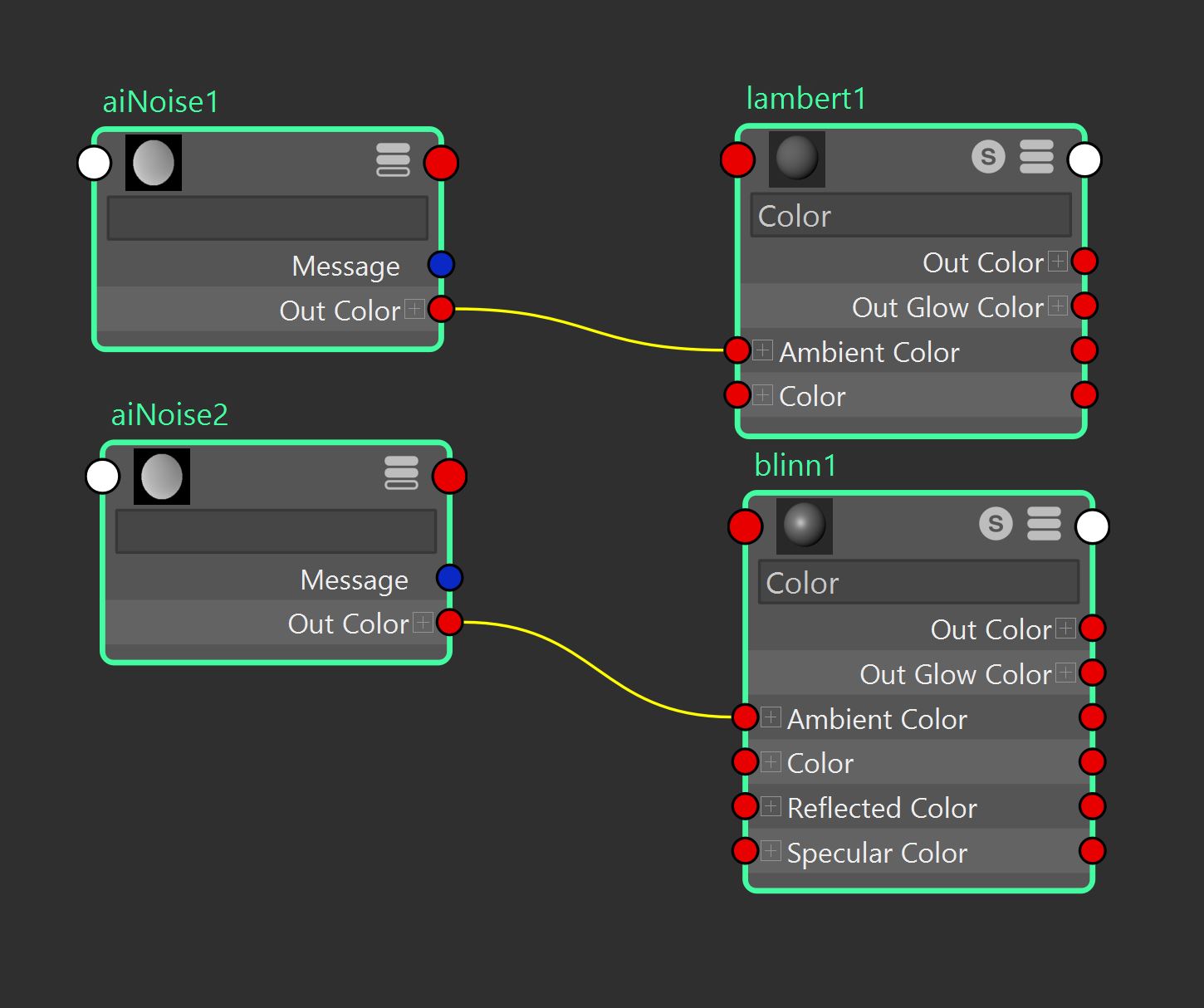This screenshot has width=1204, height=1008.
Task: Click aiNoise1 swatch thumbnail
Action: (154, 164)
